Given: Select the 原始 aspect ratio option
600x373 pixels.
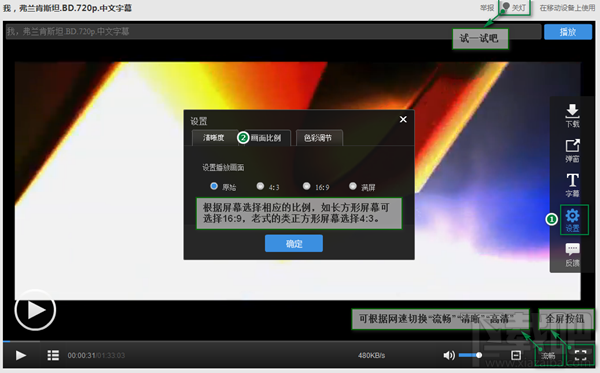Looking at the screenshot, I should [x=214, y=186].
